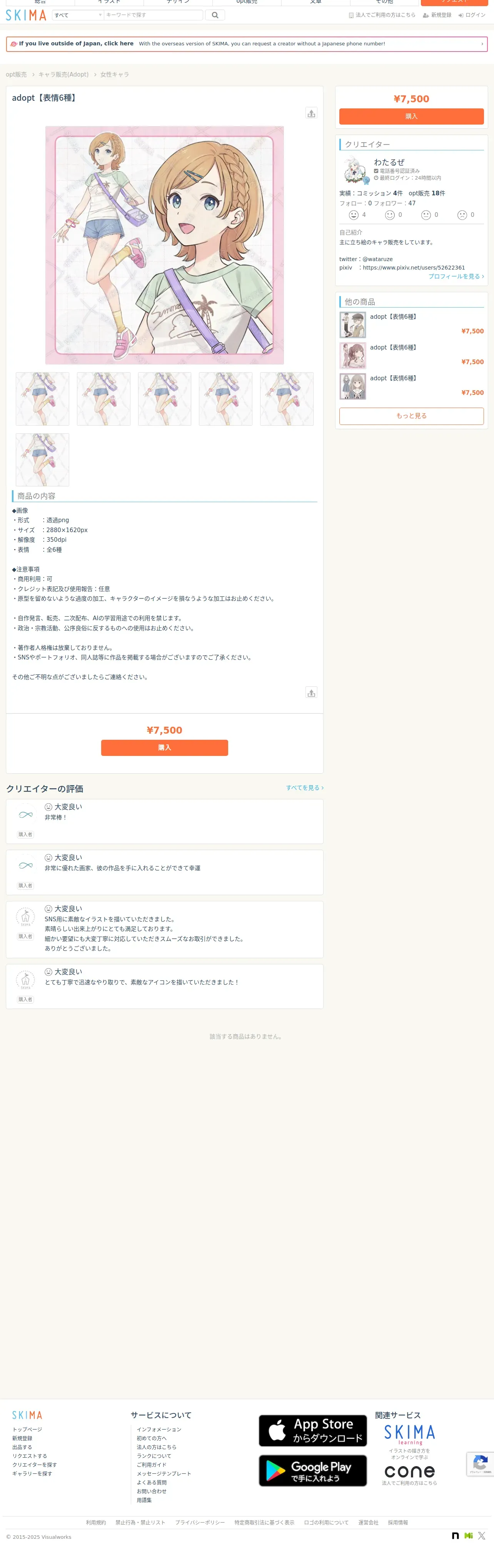
Task: Click reviewer avatar beside the SNS用に review
Action: tap(25, 916)
